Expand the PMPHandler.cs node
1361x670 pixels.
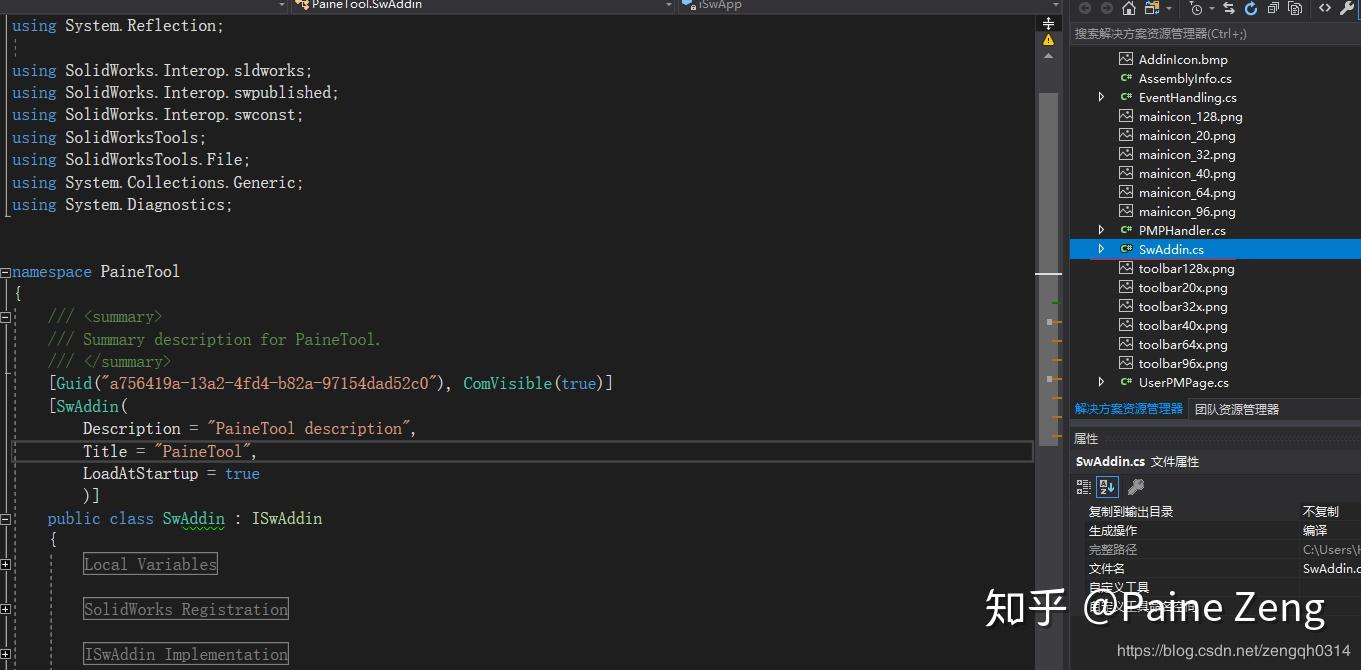point(1101,230)
